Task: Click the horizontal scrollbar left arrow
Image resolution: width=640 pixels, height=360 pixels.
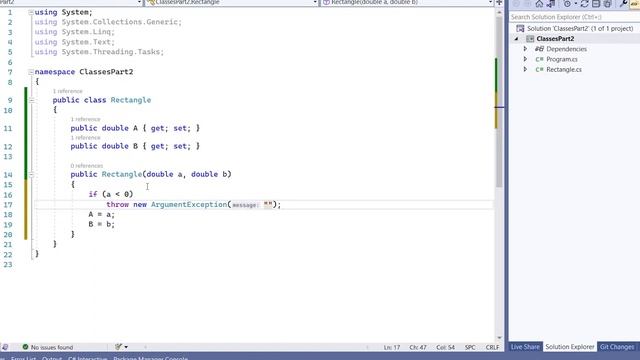Action: pos(145,347)
